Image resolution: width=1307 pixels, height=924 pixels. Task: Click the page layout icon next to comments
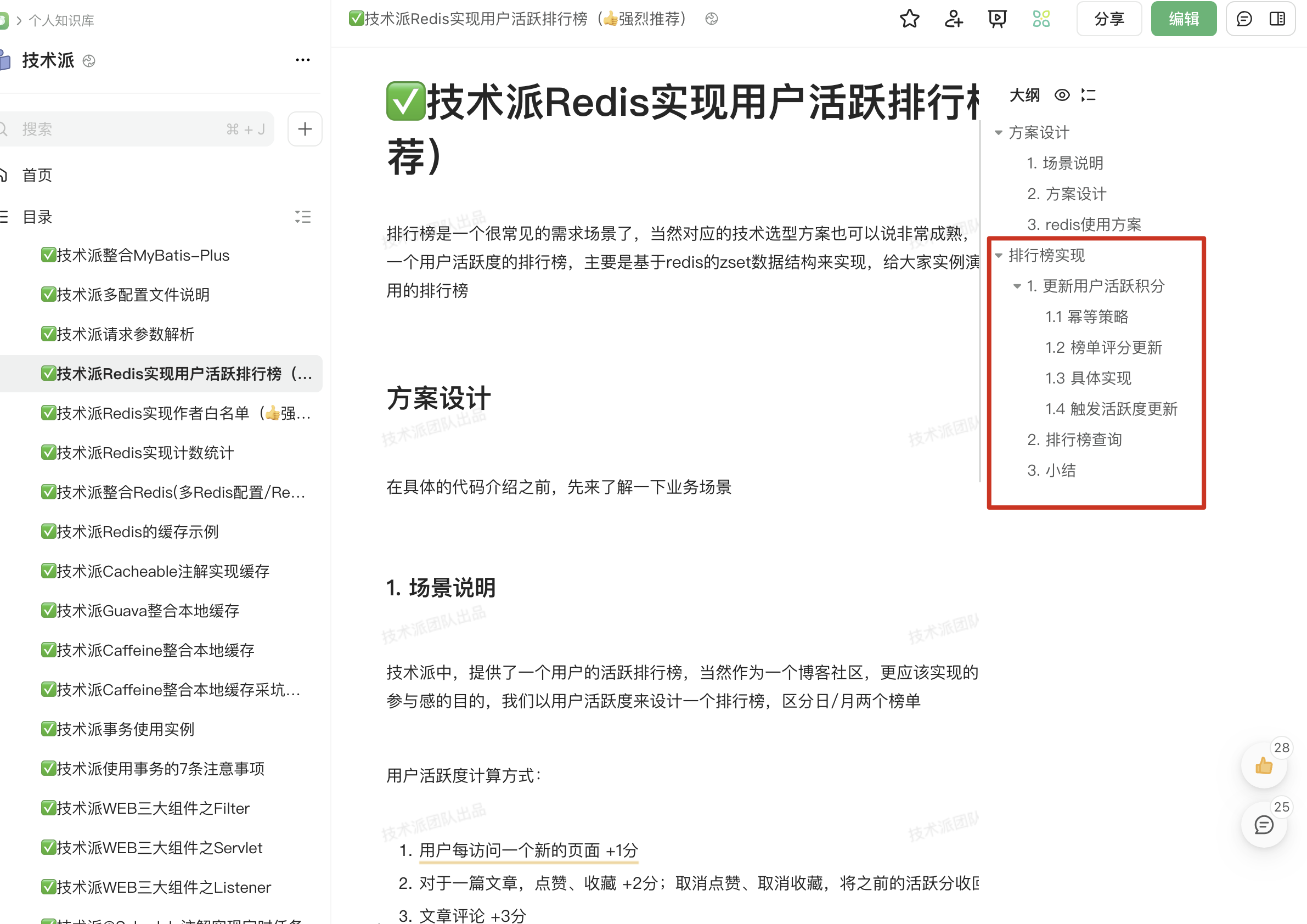click(x=1277, y=19)
